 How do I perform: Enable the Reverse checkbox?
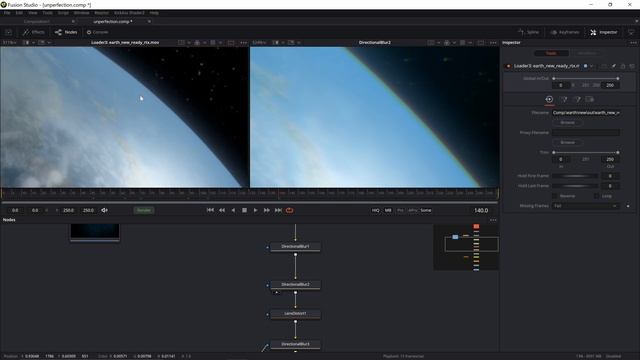pyautogui.click(x=554, y=196)
